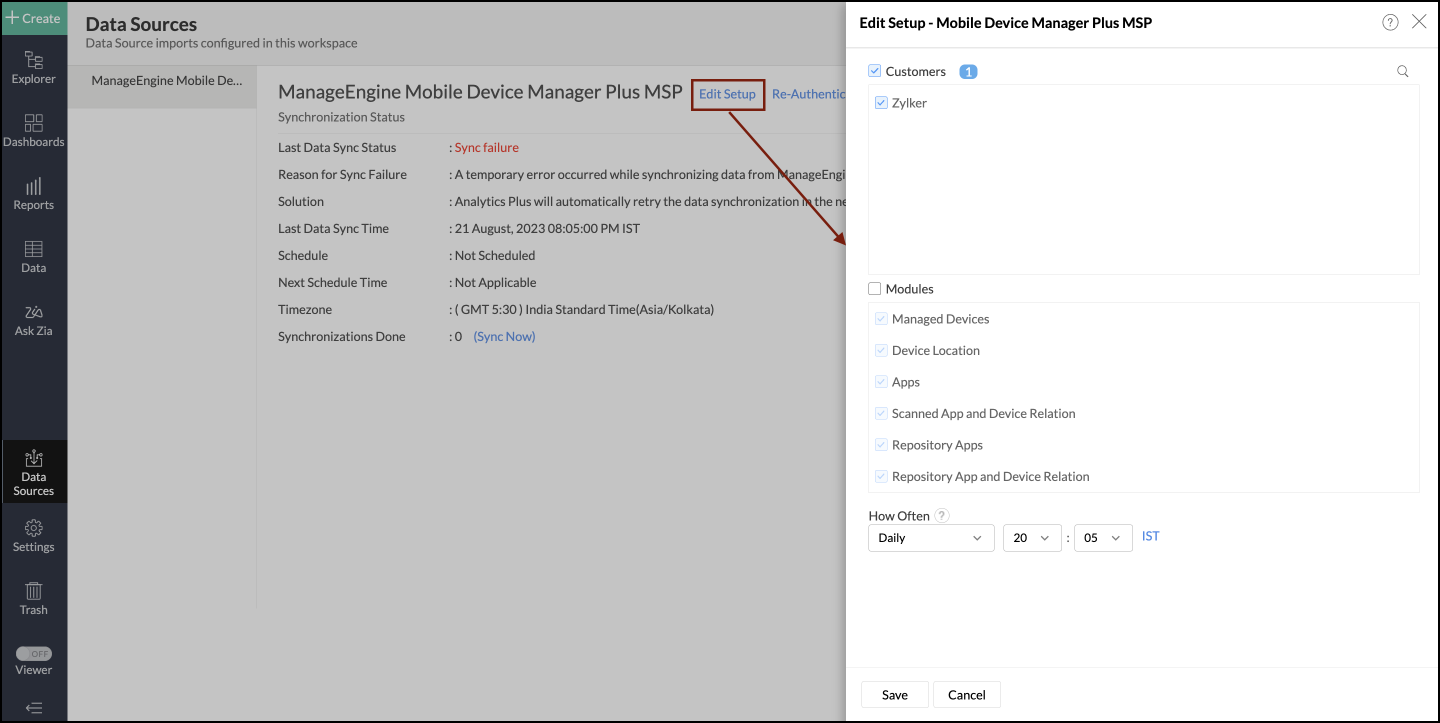The width and height of the screenshot is (1440, 723).
Task: Expand the minute dropdown showing 05
Action: click(x=1102, y=538)
